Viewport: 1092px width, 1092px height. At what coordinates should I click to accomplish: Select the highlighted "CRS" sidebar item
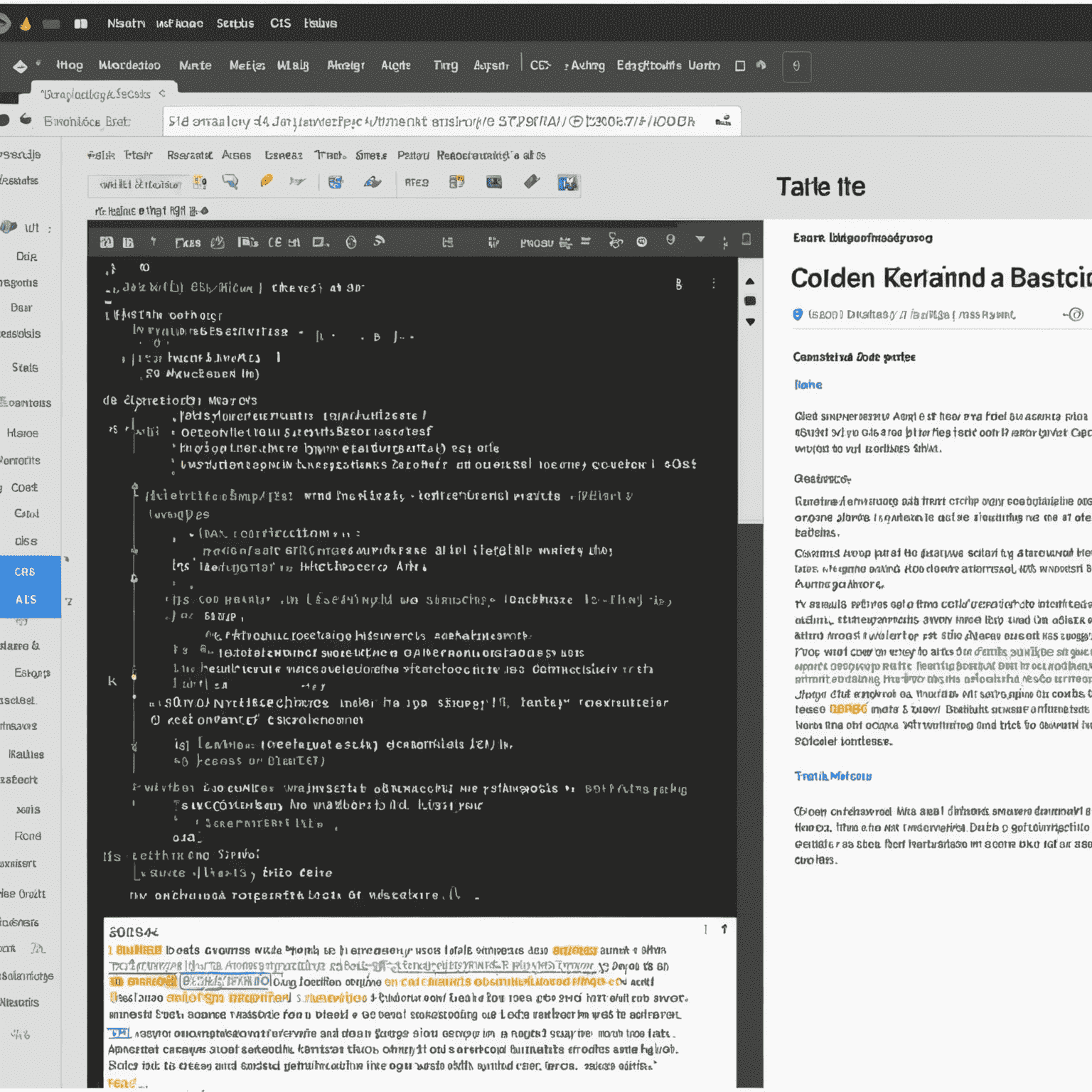pos(25,572)
